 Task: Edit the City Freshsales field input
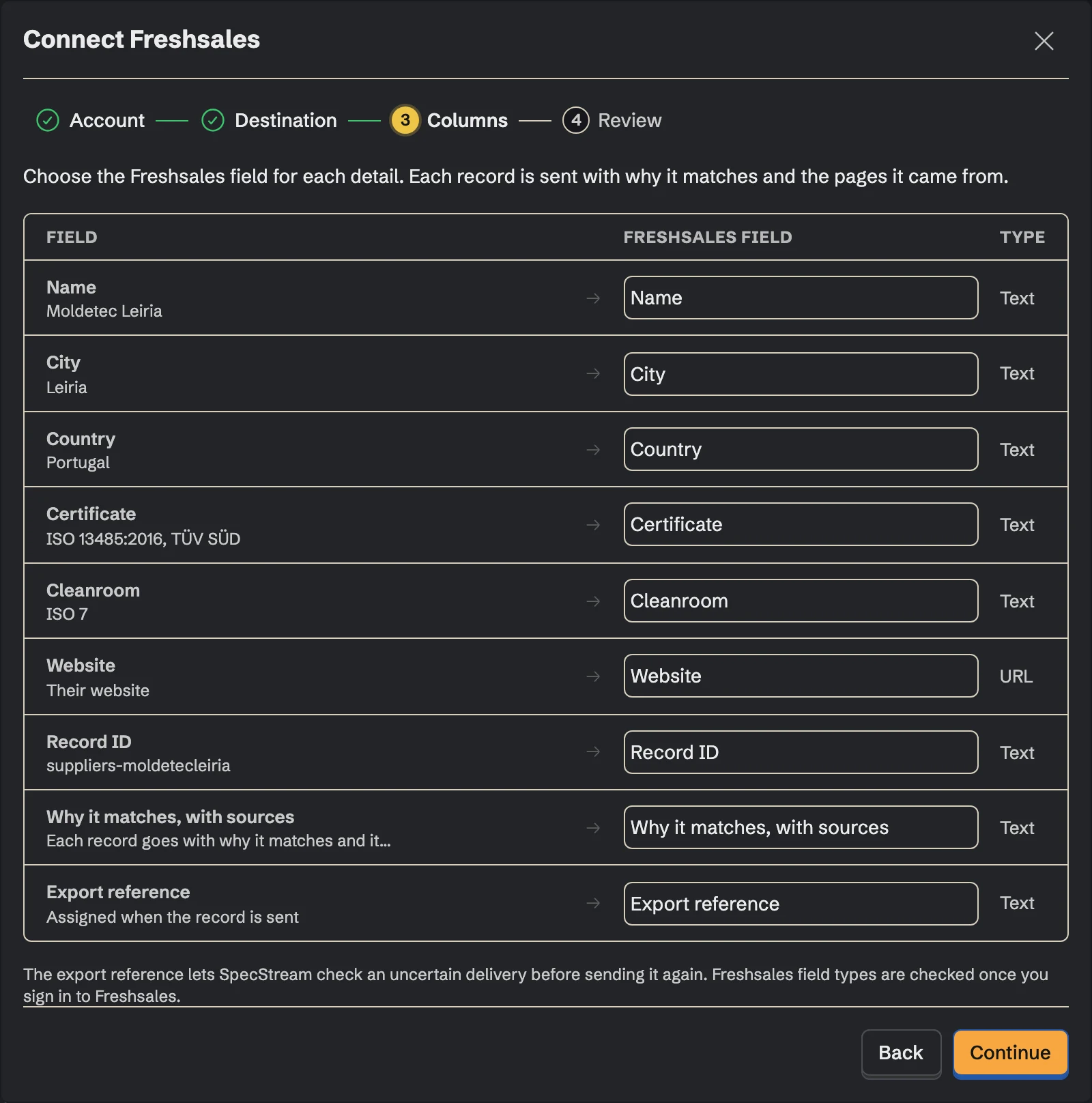(x=801, y=374)
